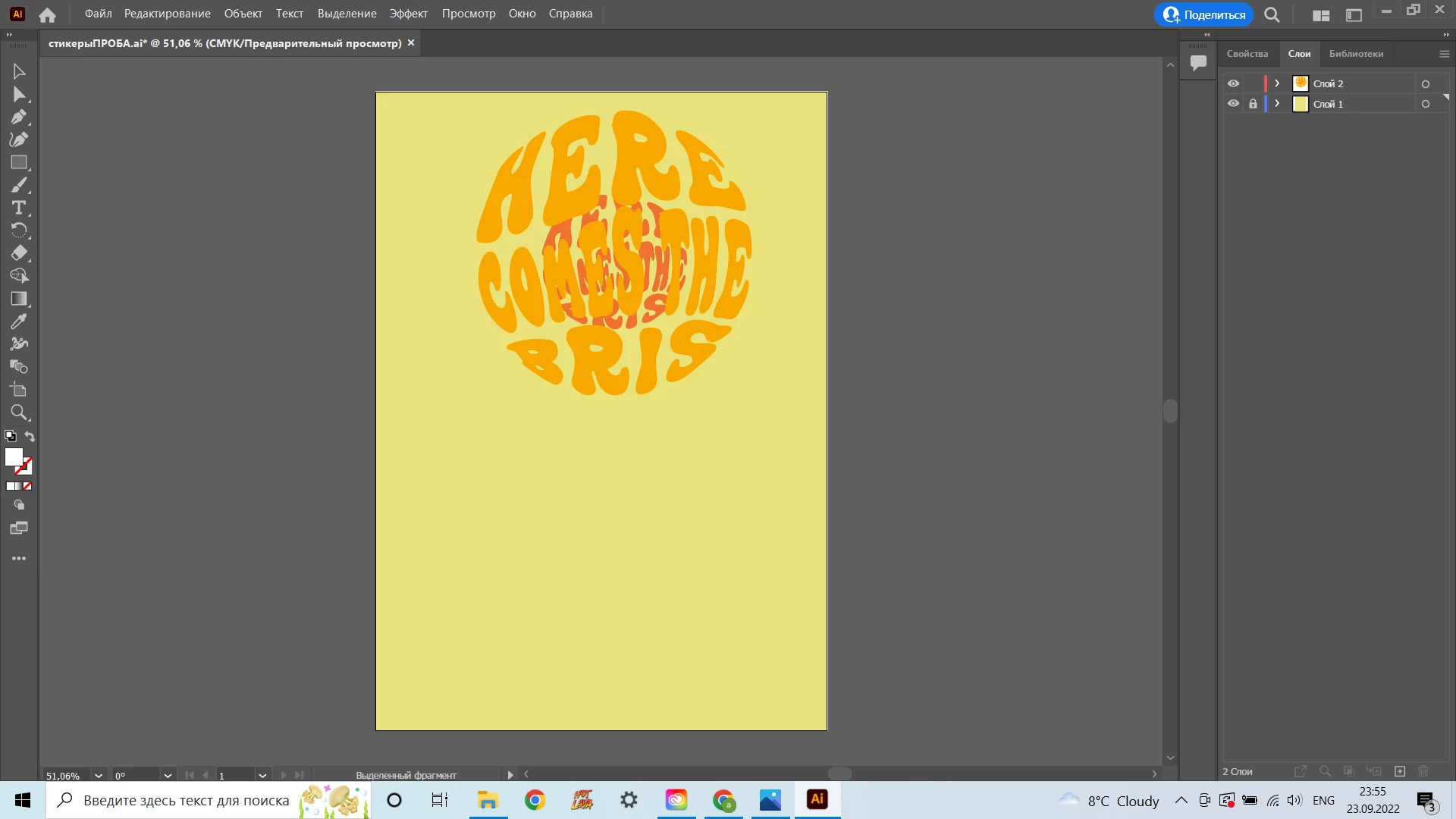Open the Comments panel icon
This screenshot has height=819, width=1456.
(1198, 62)
